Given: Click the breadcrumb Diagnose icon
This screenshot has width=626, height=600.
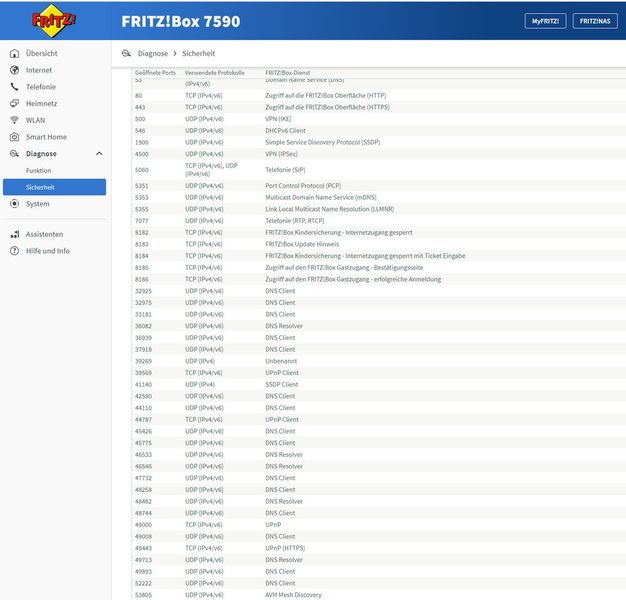Looking at the screenshot, I should (x=127, y=53).
